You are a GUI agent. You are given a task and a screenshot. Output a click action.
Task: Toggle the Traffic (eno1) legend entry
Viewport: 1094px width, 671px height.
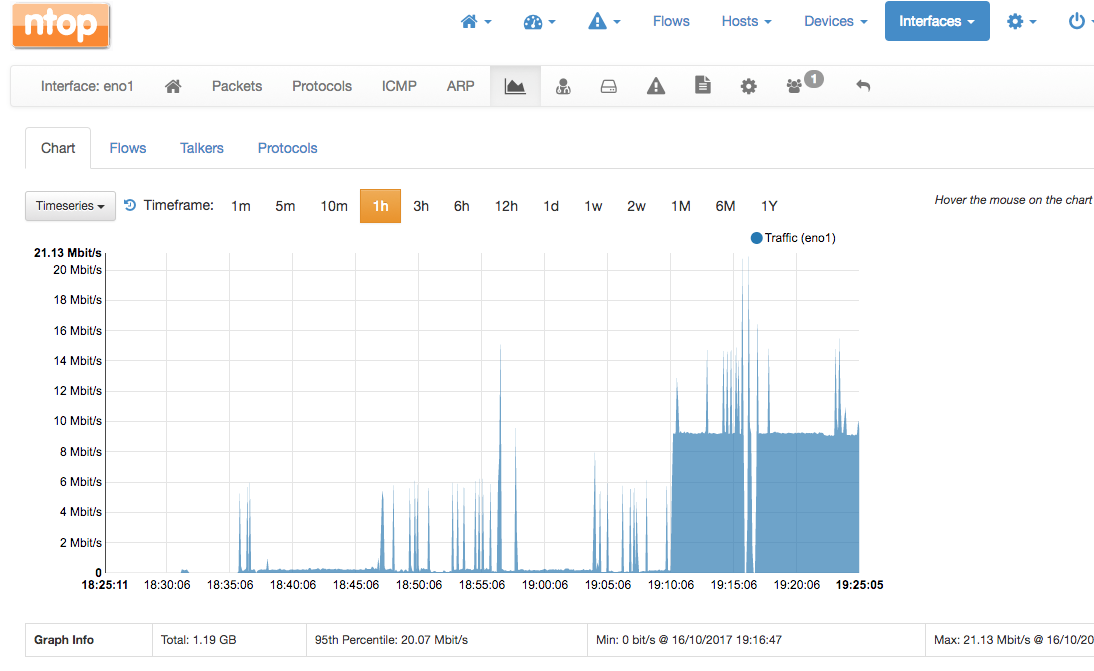coord(792,238)
